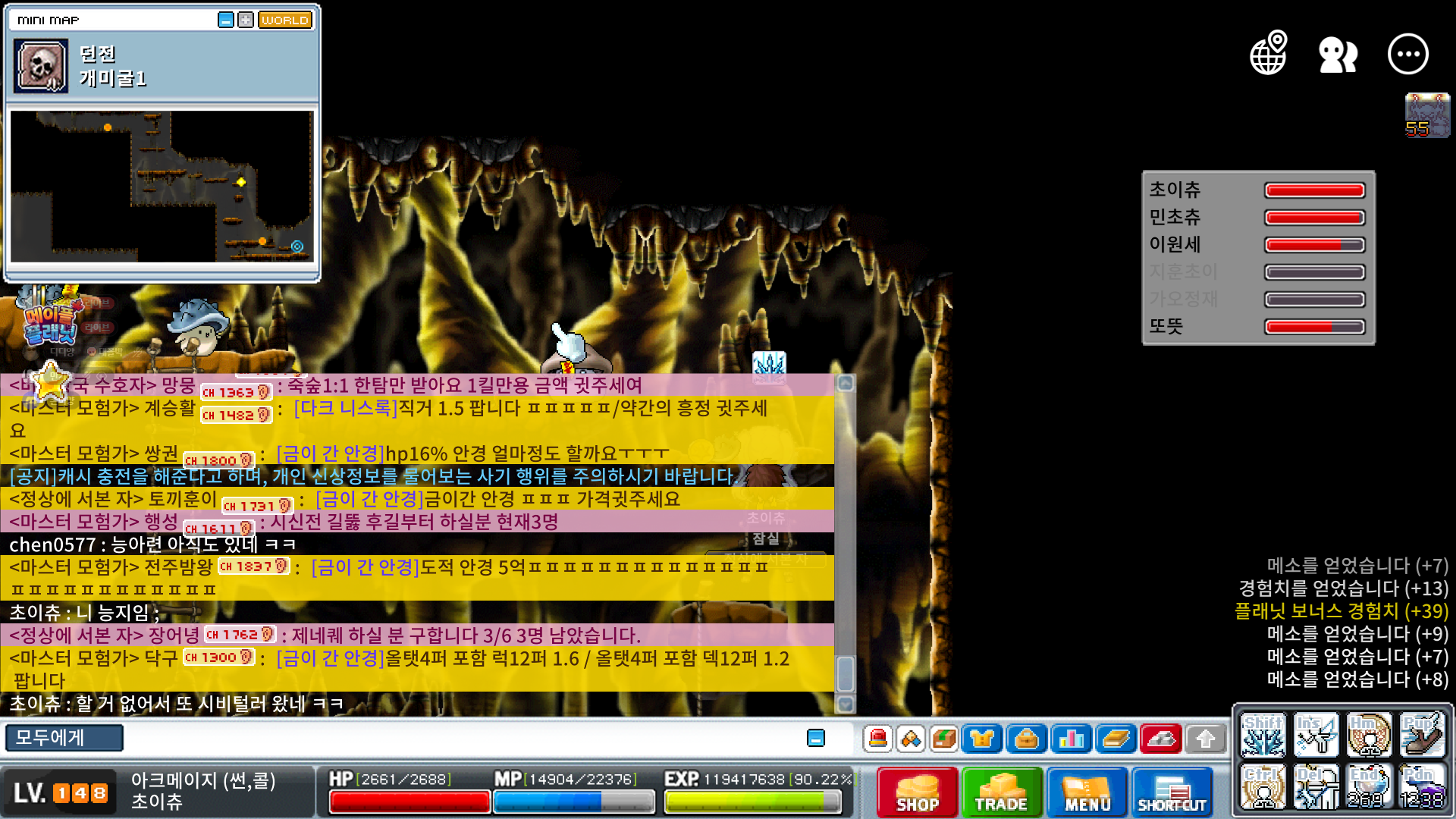Viewport: 1456px width, 819px height.
Task: Click the HP bar of party member 이원세
Action: pyautogui.click(x=1315, y=245)
